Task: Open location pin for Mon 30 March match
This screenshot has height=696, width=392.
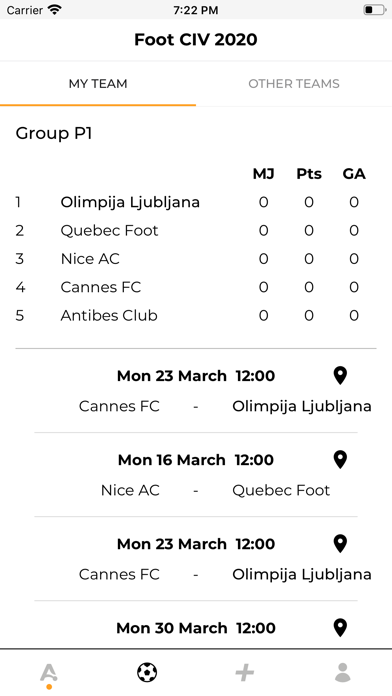Action: click(x=340, y=628)
